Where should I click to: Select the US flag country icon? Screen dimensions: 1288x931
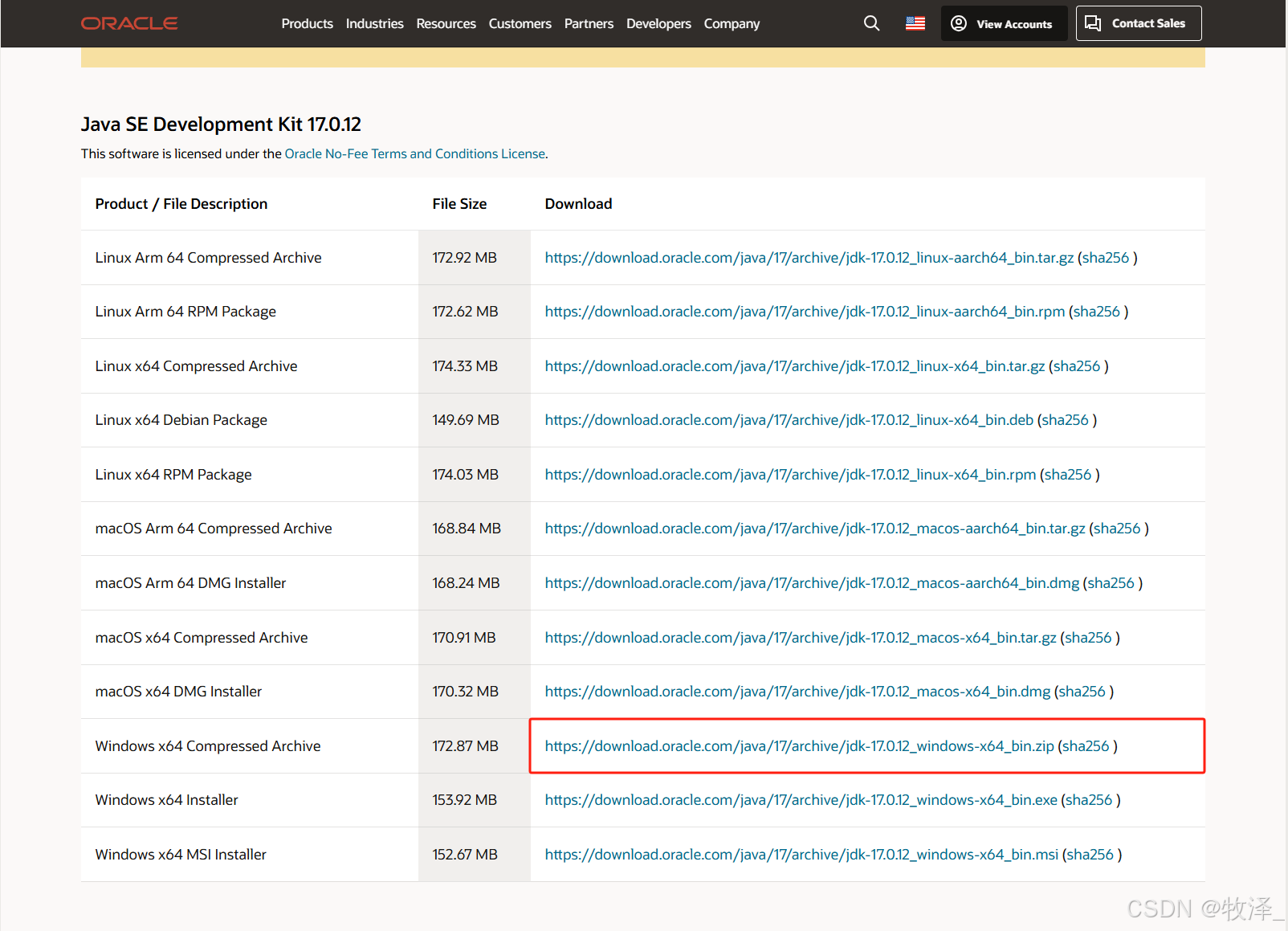[x=915, y=23]
